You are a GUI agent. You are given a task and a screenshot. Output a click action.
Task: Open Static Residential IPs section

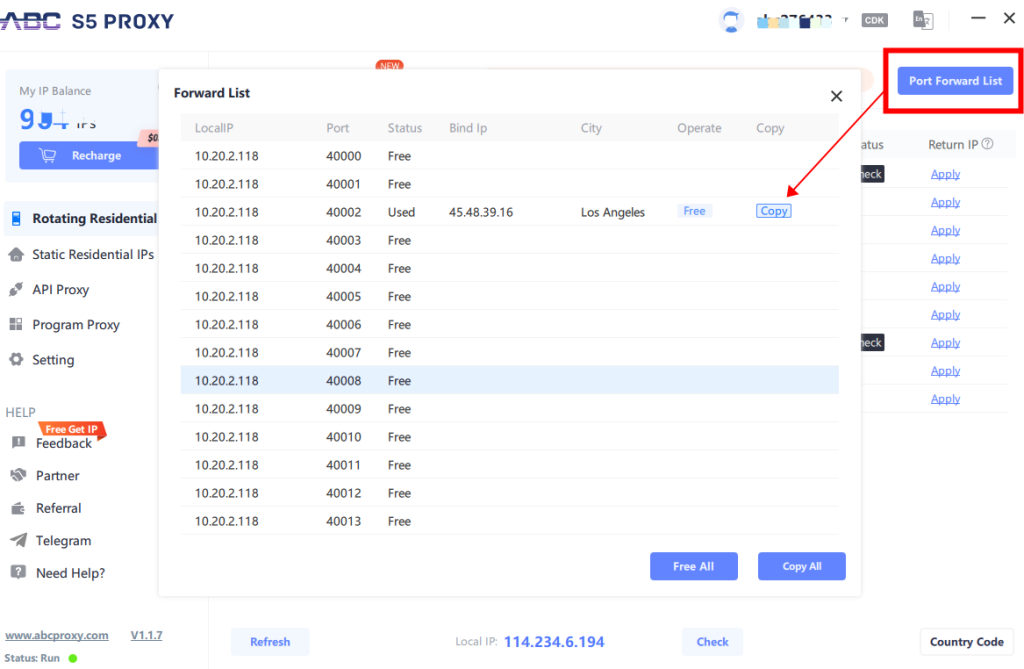click(93, 254)
